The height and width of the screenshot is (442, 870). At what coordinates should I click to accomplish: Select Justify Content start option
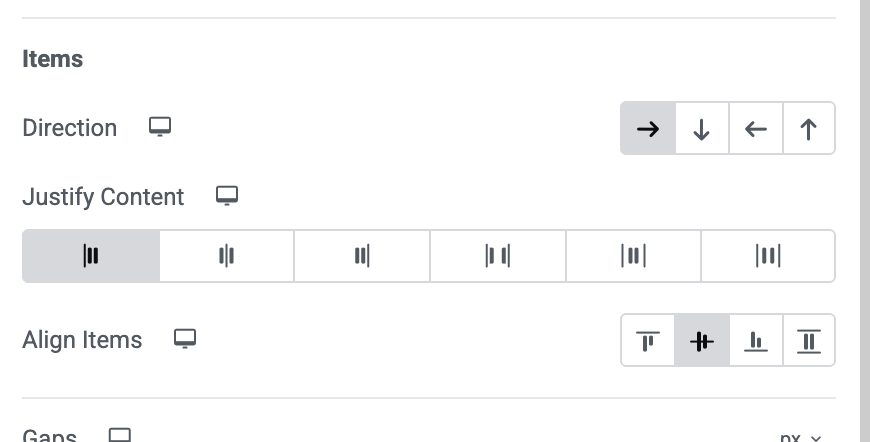pos(91,256)
